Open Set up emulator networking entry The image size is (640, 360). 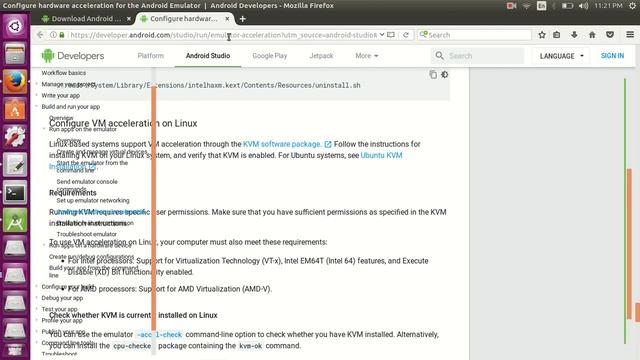pos(93,200)
